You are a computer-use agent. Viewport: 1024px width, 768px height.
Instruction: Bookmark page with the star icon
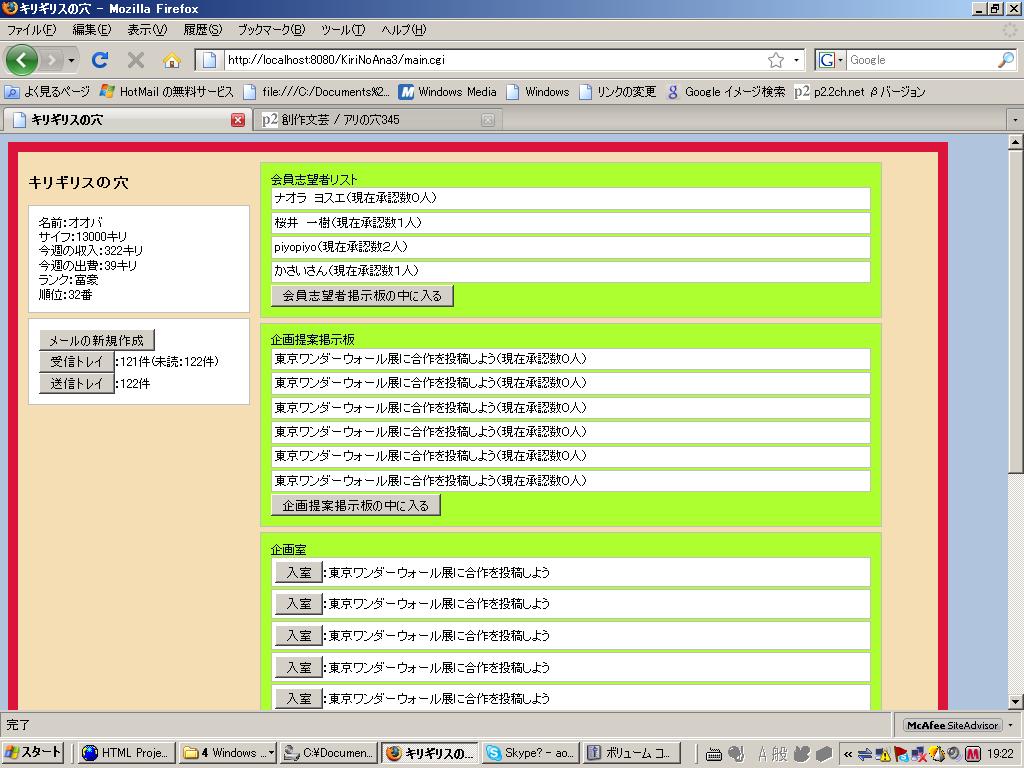776,60
